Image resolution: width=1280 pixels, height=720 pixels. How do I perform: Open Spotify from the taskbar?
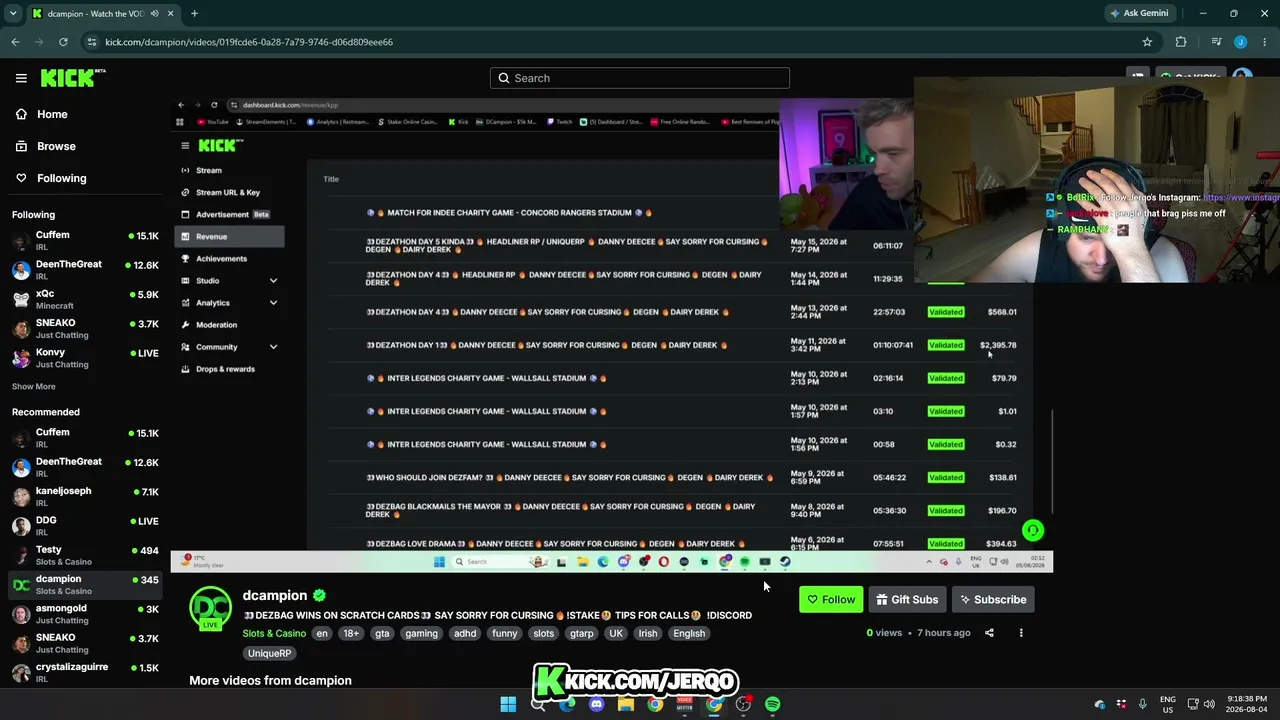pos(773,704)
